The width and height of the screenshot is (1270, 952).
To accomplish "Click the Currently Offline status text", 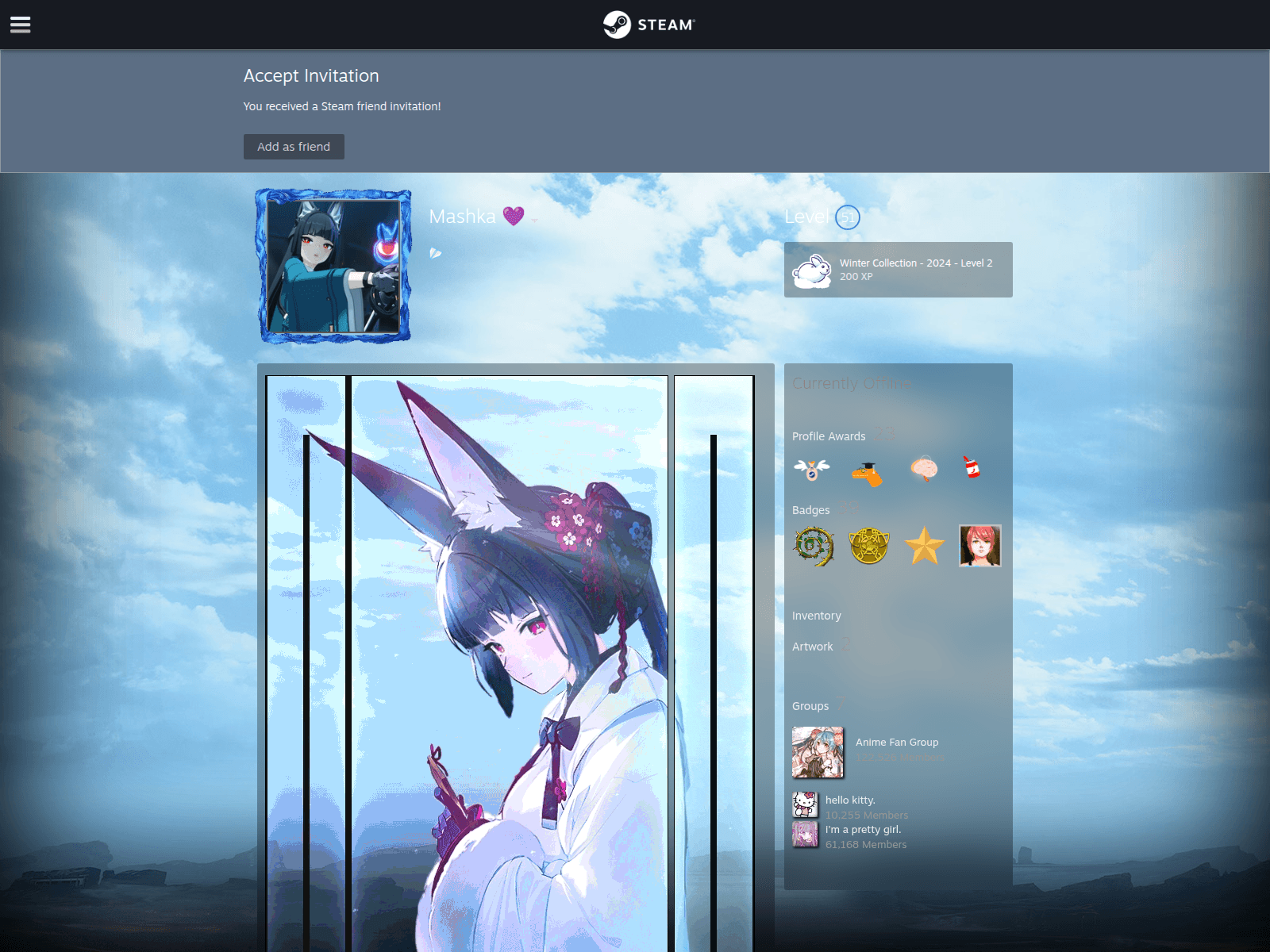I will pos(852,383).
